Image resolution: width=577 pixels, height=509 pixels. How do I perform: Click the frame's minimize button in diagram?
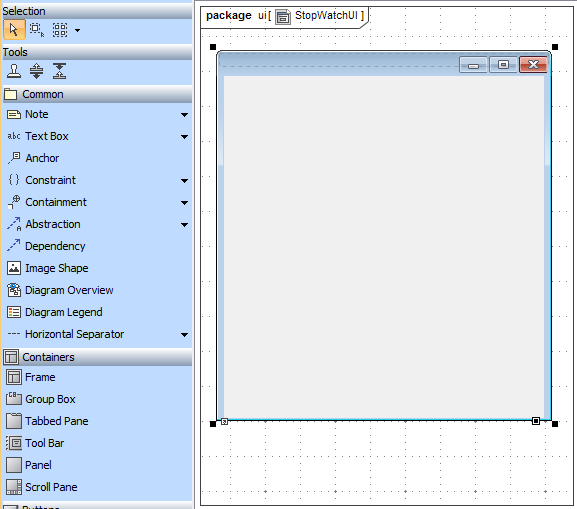click(473, 65)
